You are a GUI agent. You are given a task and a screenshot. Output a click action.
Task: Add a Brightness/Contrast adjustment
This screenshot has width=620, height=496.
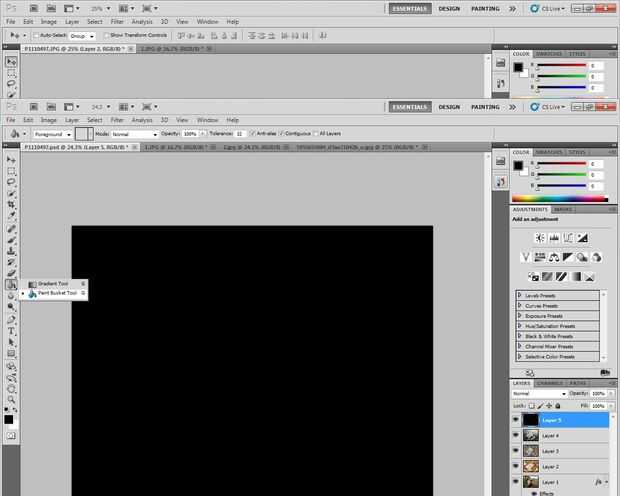[x=540, y=238]
